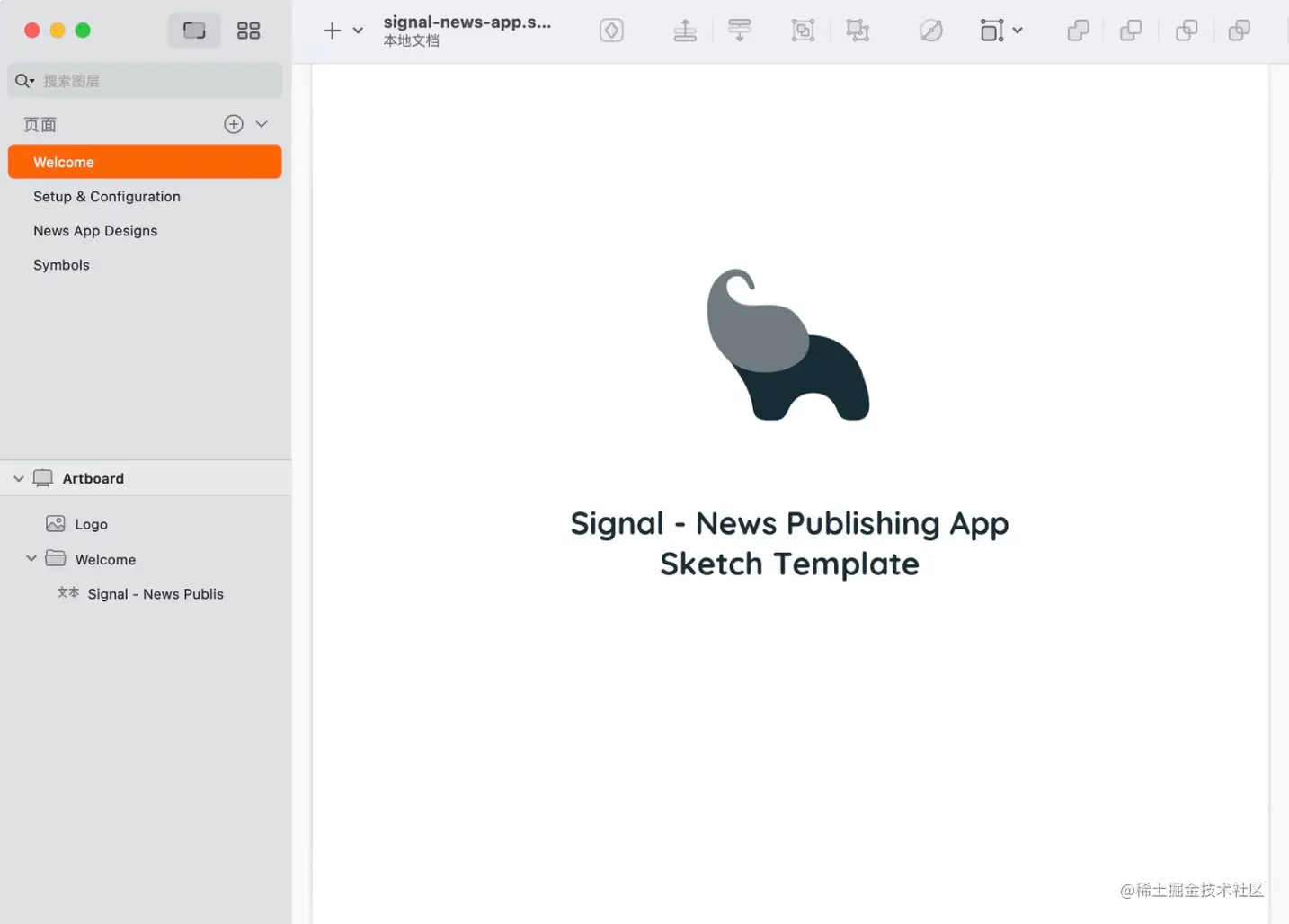
Task: Collapse the pages list chevron
Action: pyautogui.click(x=262, y=124)
